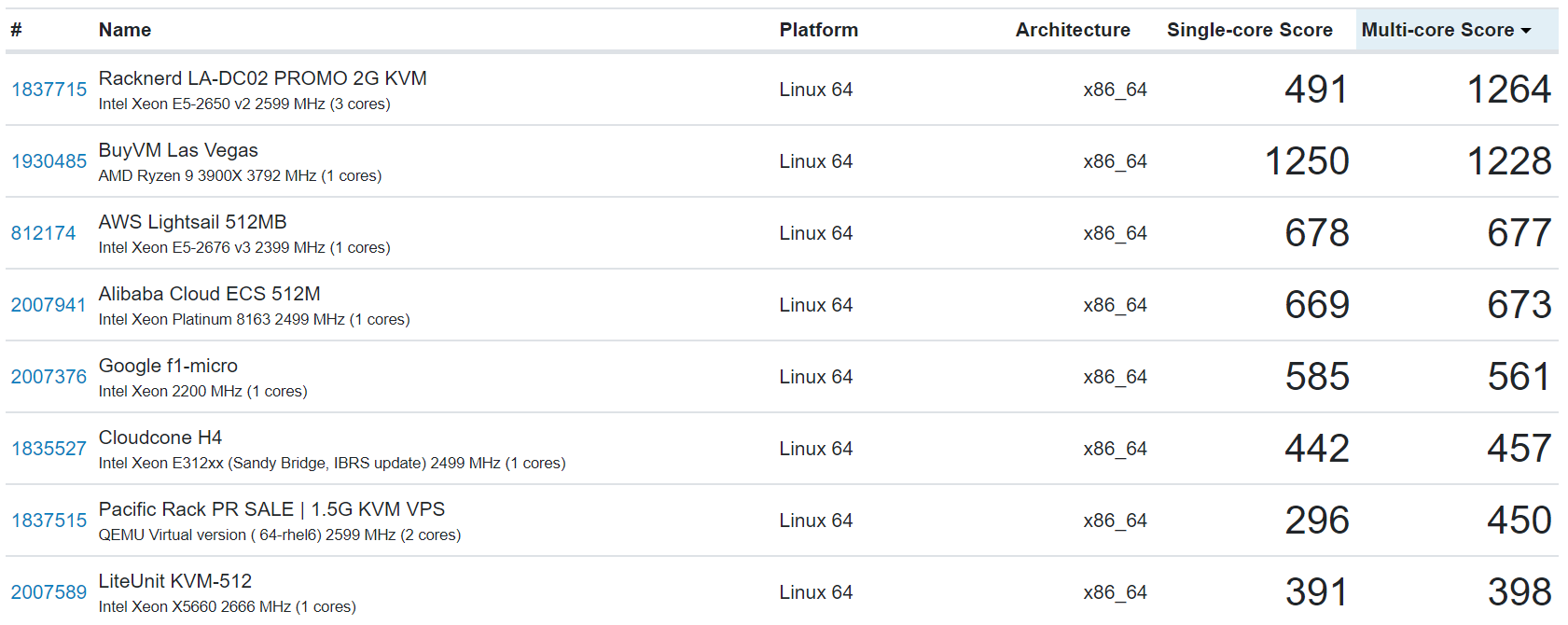Click multi-core score 1228
The image size is (1568, 625).
point(1509,161)
